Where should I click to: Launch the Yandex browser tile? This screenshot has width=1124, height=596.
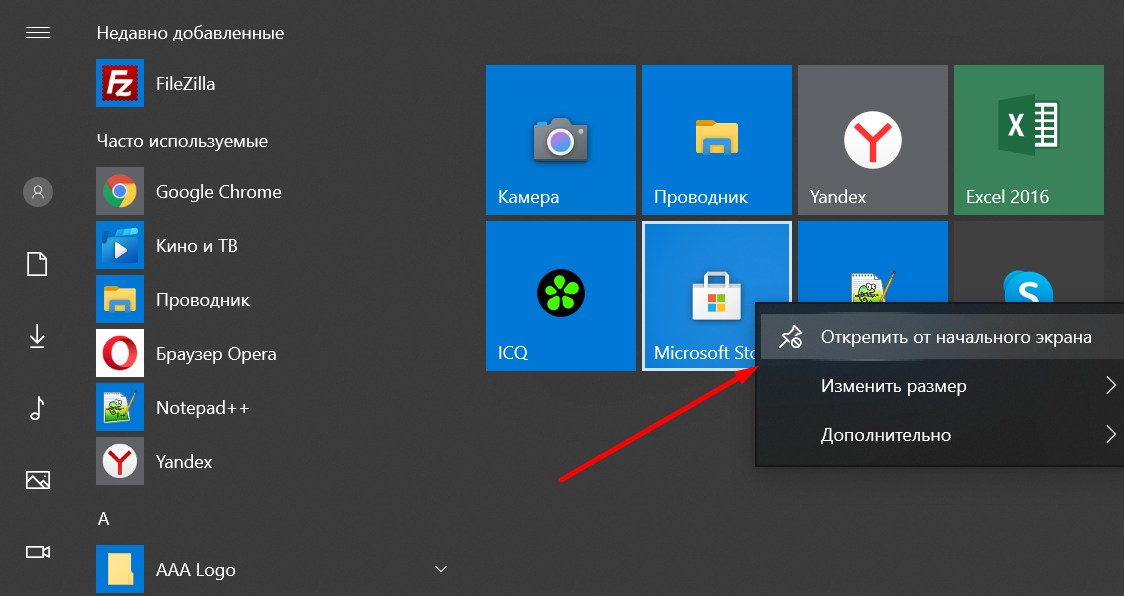(x=872, y=140)
